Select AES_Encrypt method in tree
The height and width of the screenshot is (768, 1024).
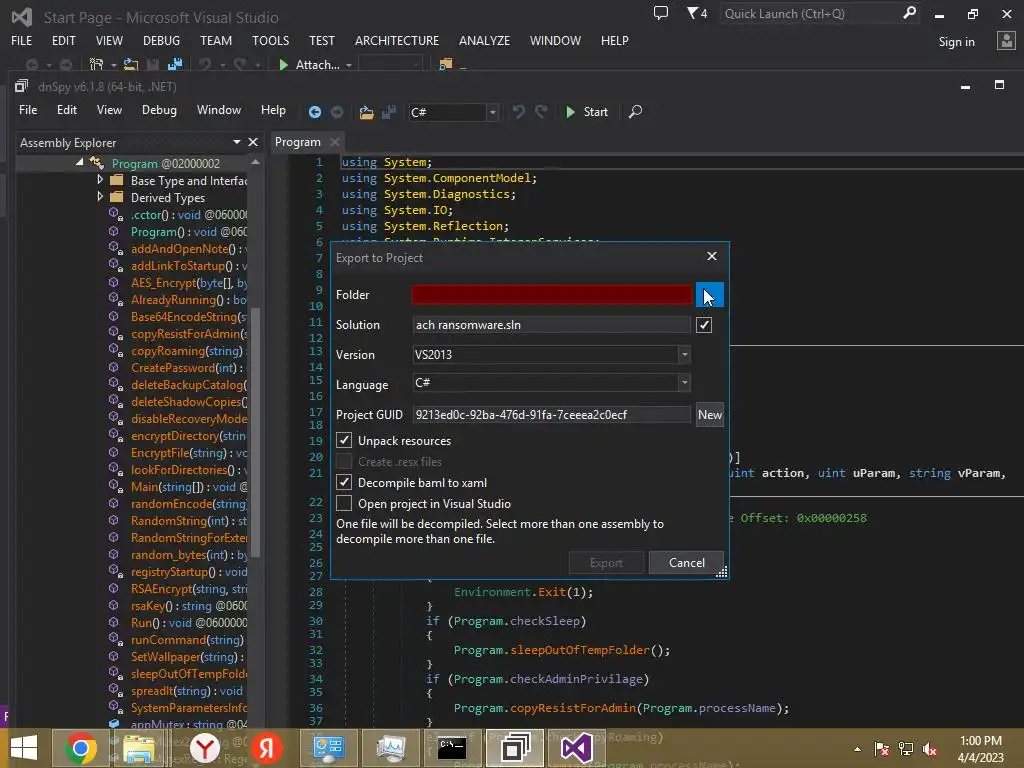[189, 283]
